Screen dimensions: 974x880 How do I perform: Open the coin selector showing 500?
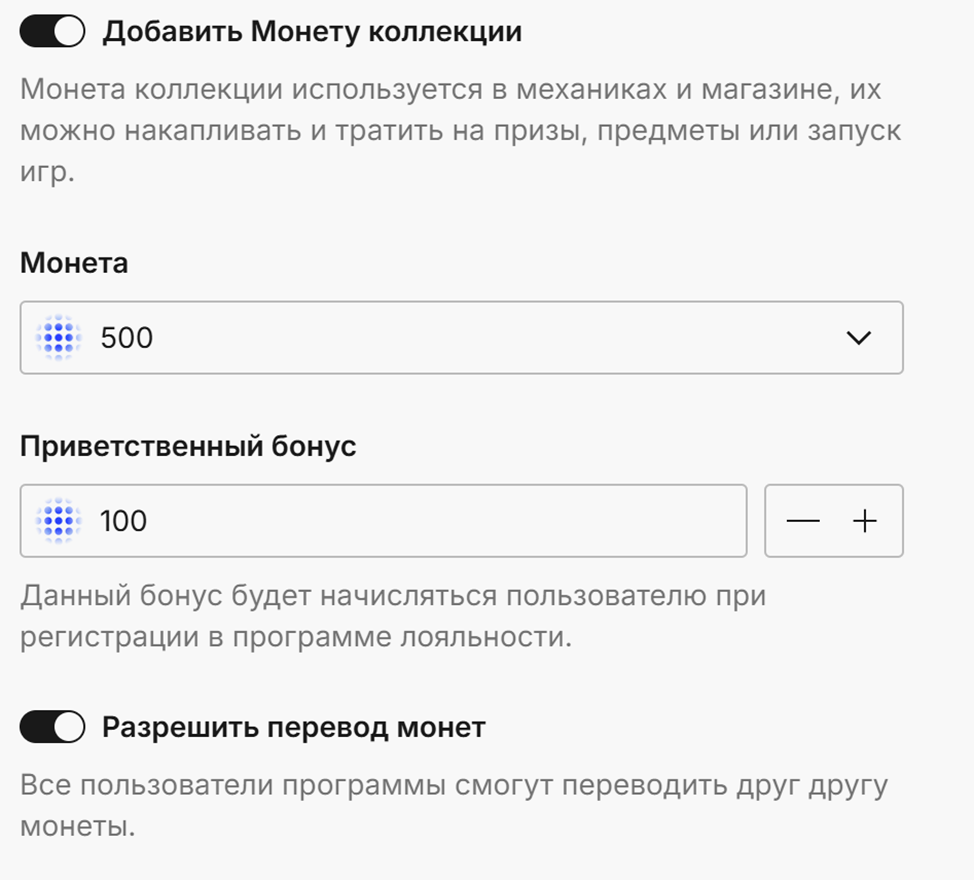pyautogui.click(x=462, y=338)
